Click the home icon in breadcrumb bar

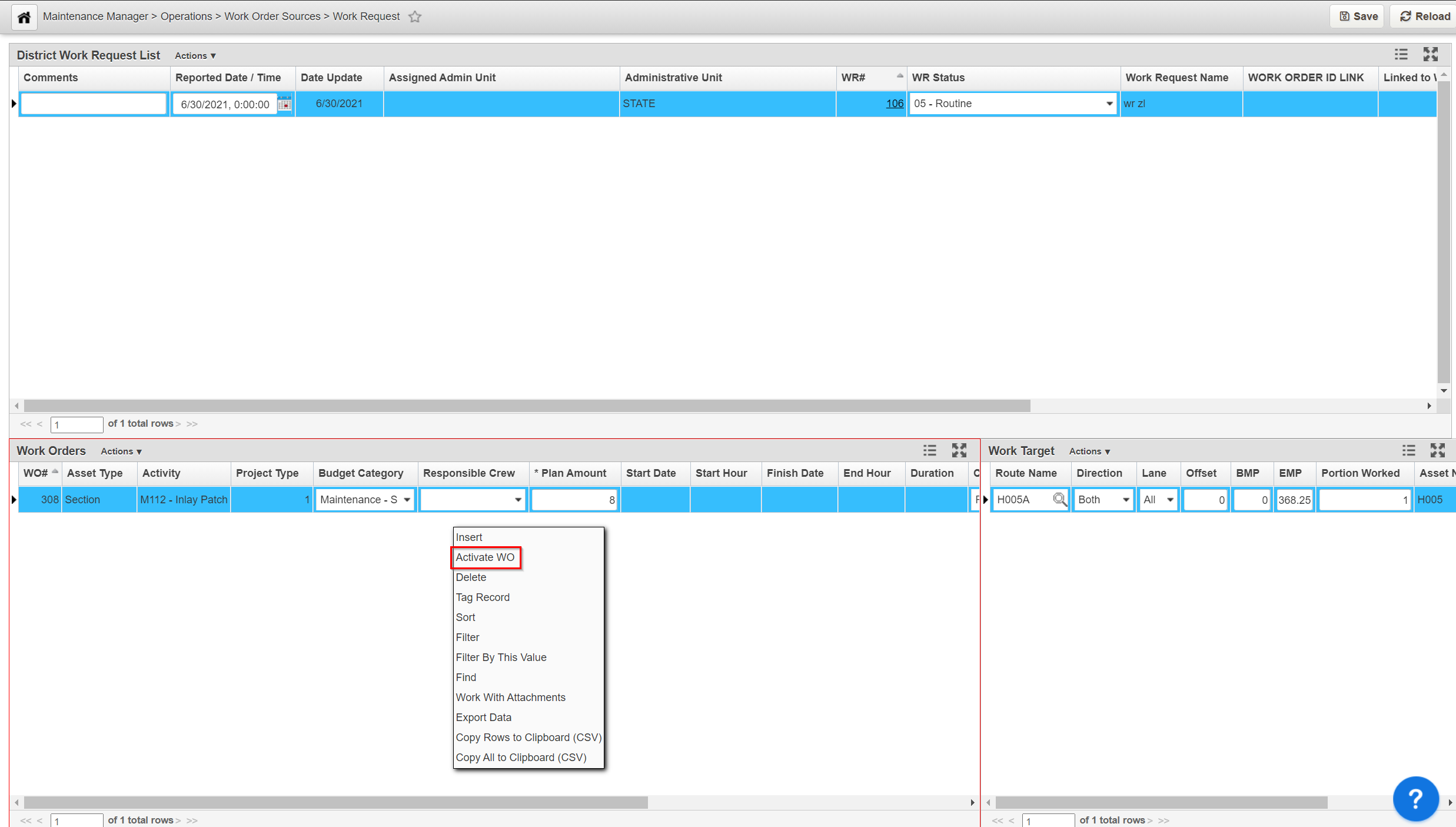pos(24,17)
